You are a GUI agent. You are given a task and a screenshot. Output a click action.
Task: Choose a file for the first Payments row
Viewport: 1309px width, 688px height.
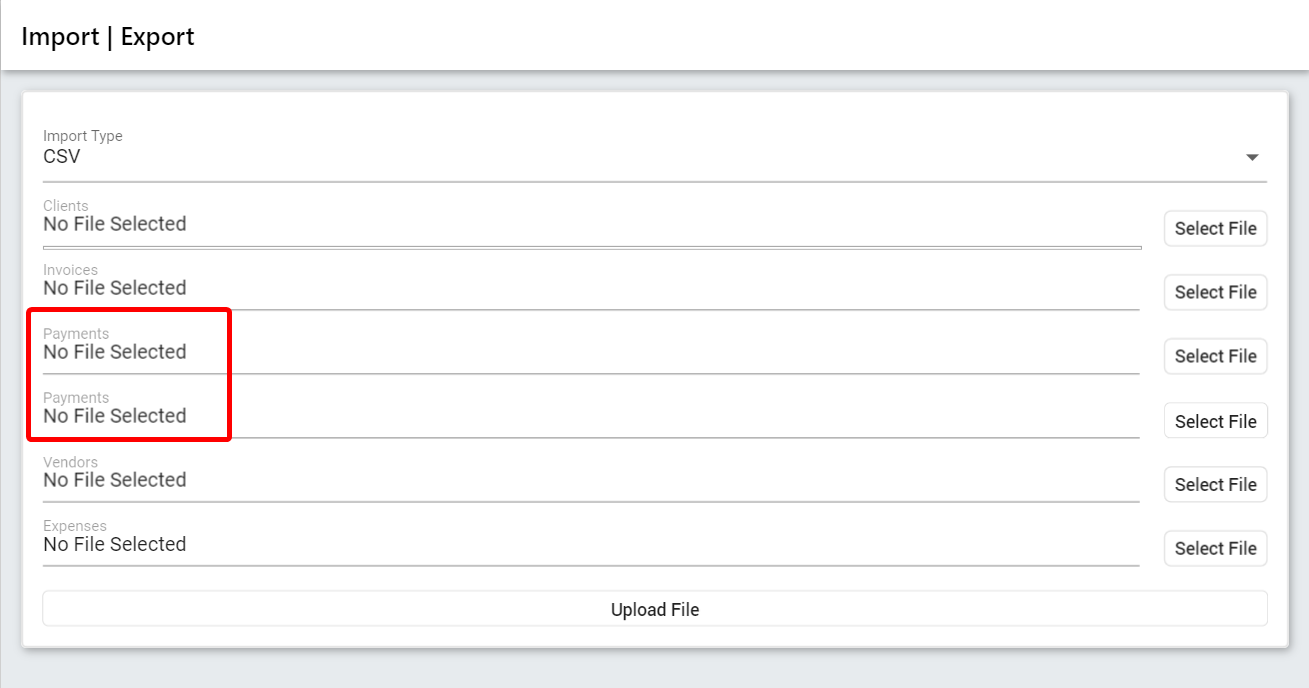click(x=1215, y=356)
